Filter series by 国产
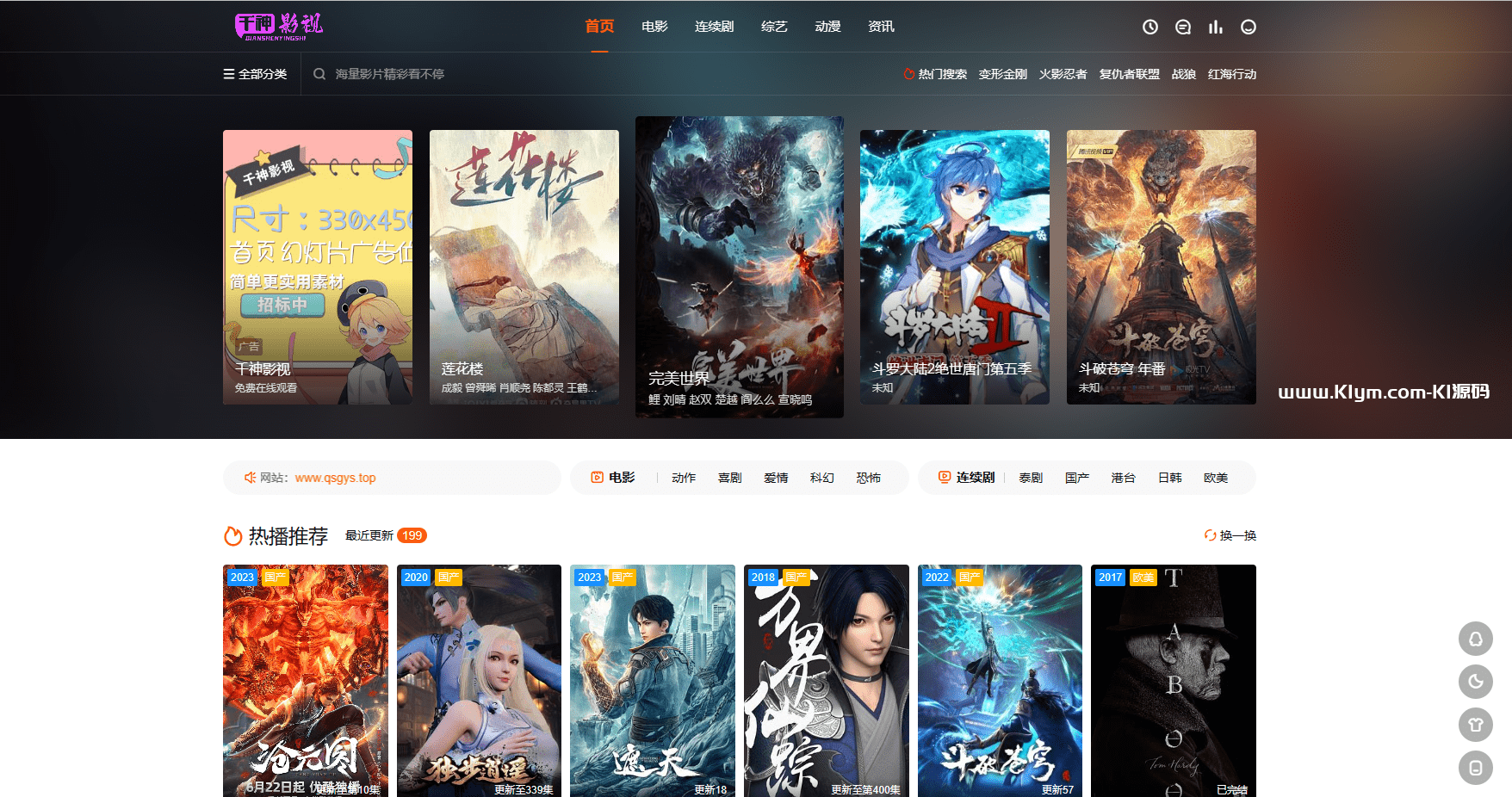1512x797 pixels. [1077, 478]
